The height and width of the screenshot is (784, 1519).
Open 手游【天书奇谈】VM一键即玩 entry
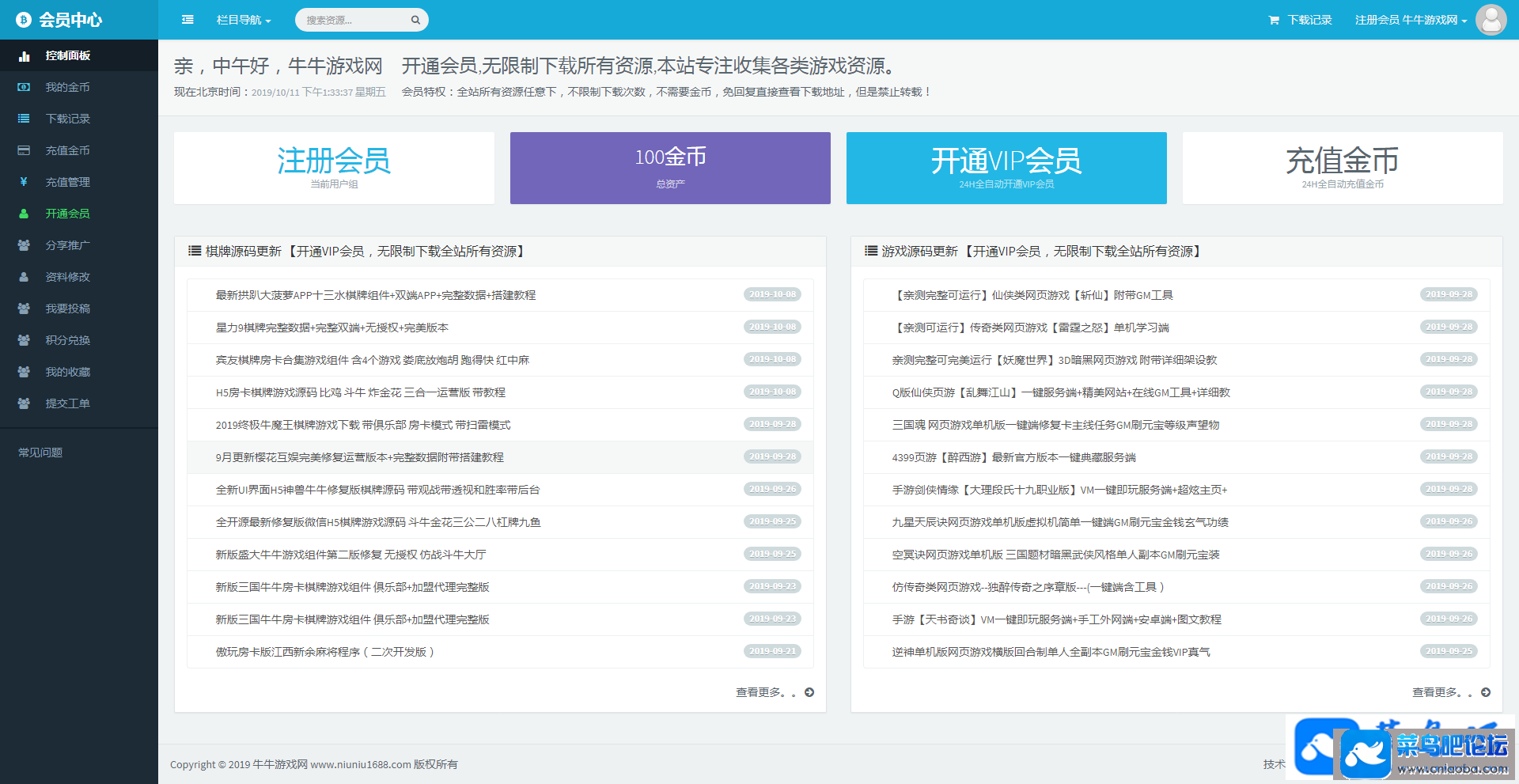pos(1176,619)
